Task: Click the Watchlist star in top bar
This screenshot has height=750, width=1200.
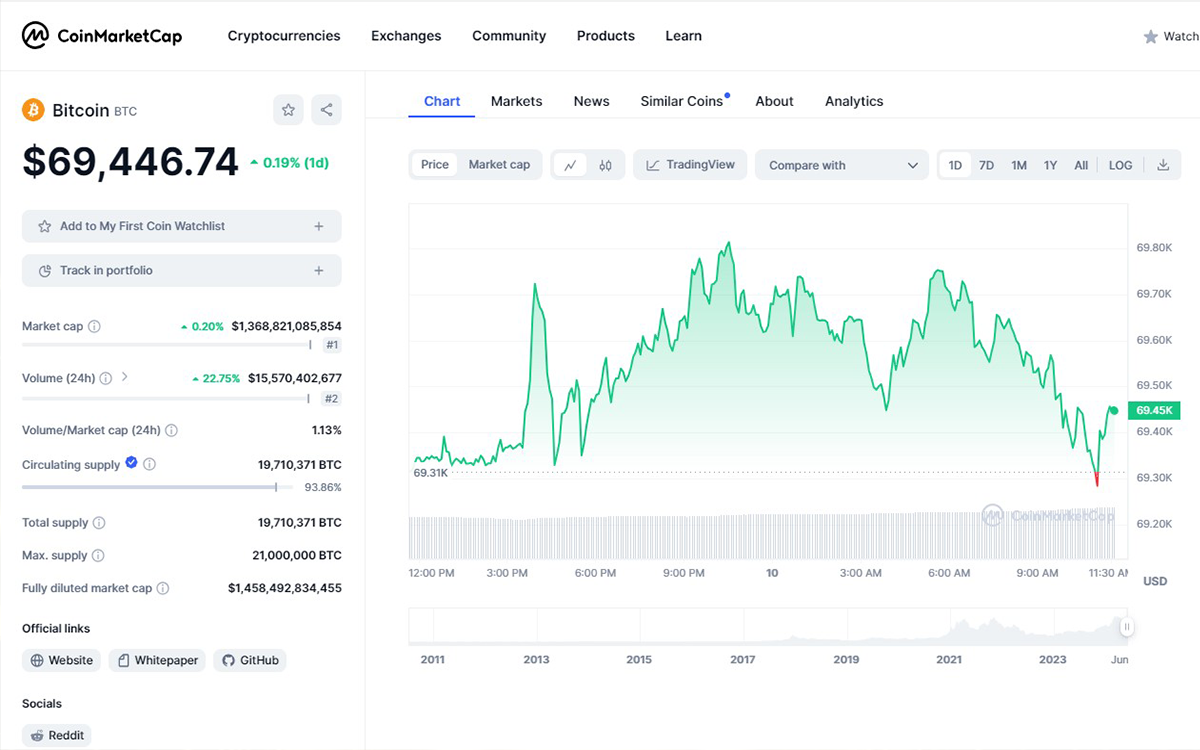Action: (1151, 37)
